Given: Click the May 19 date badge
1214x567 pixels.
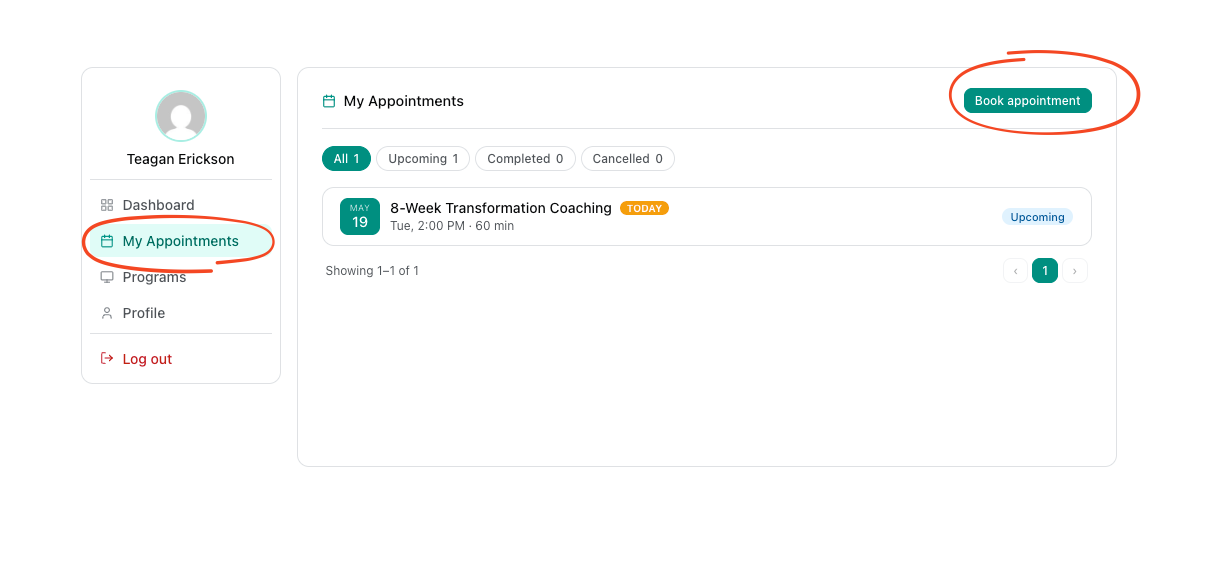Looking at the screenshot, I should 360,216.
